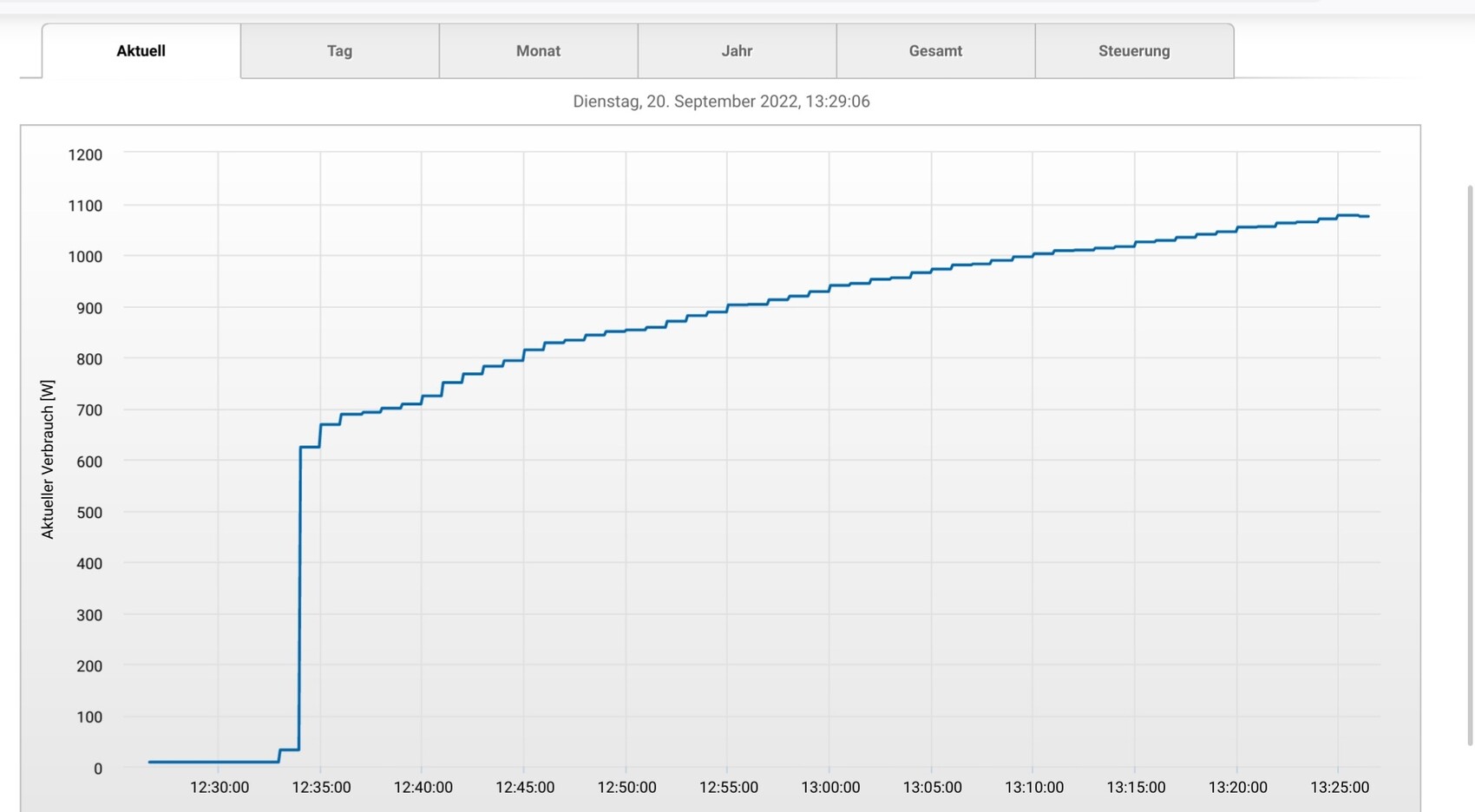Image resolution: width=1475 pixels, height=812 pixels.
Task: Show the Jahr statistics tab
Action: [x=737, y=51]
